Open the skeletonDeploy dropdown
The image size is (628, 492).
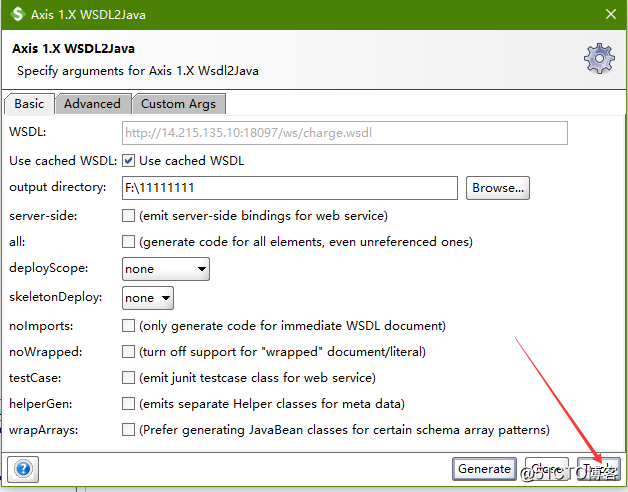(148, 298)
